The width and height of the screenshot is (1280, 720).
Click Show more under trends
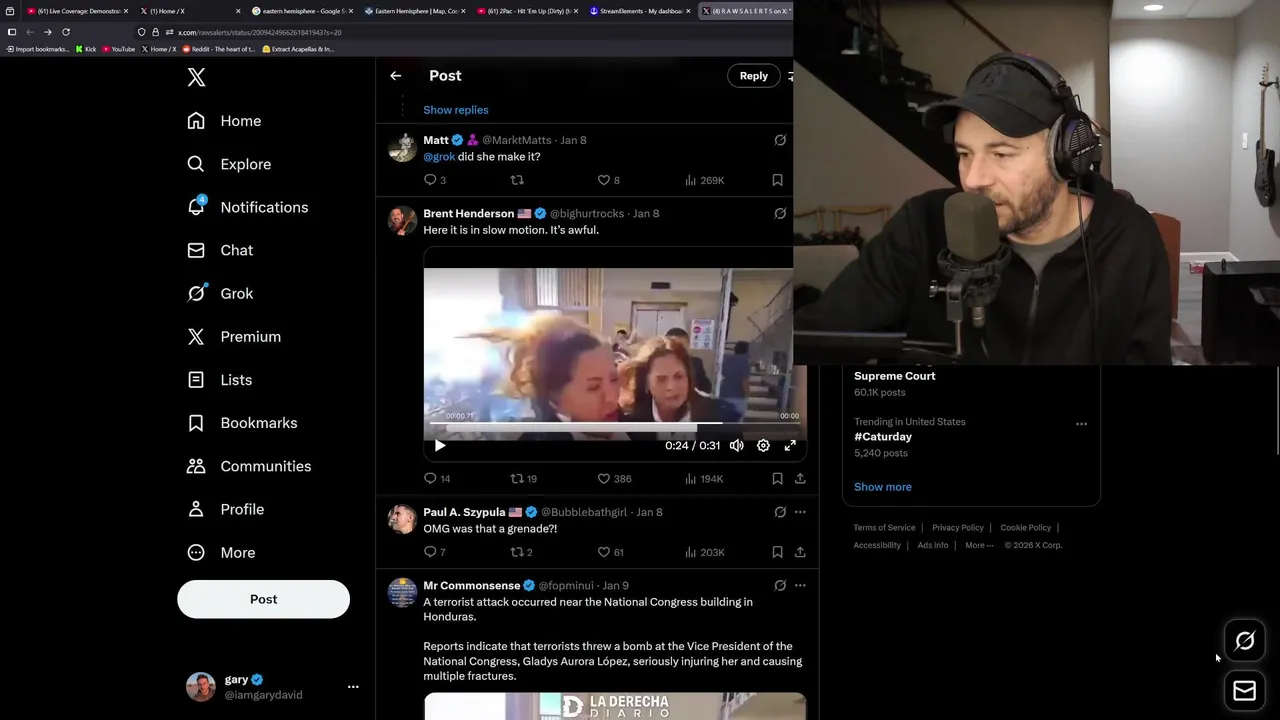point(883,487)
